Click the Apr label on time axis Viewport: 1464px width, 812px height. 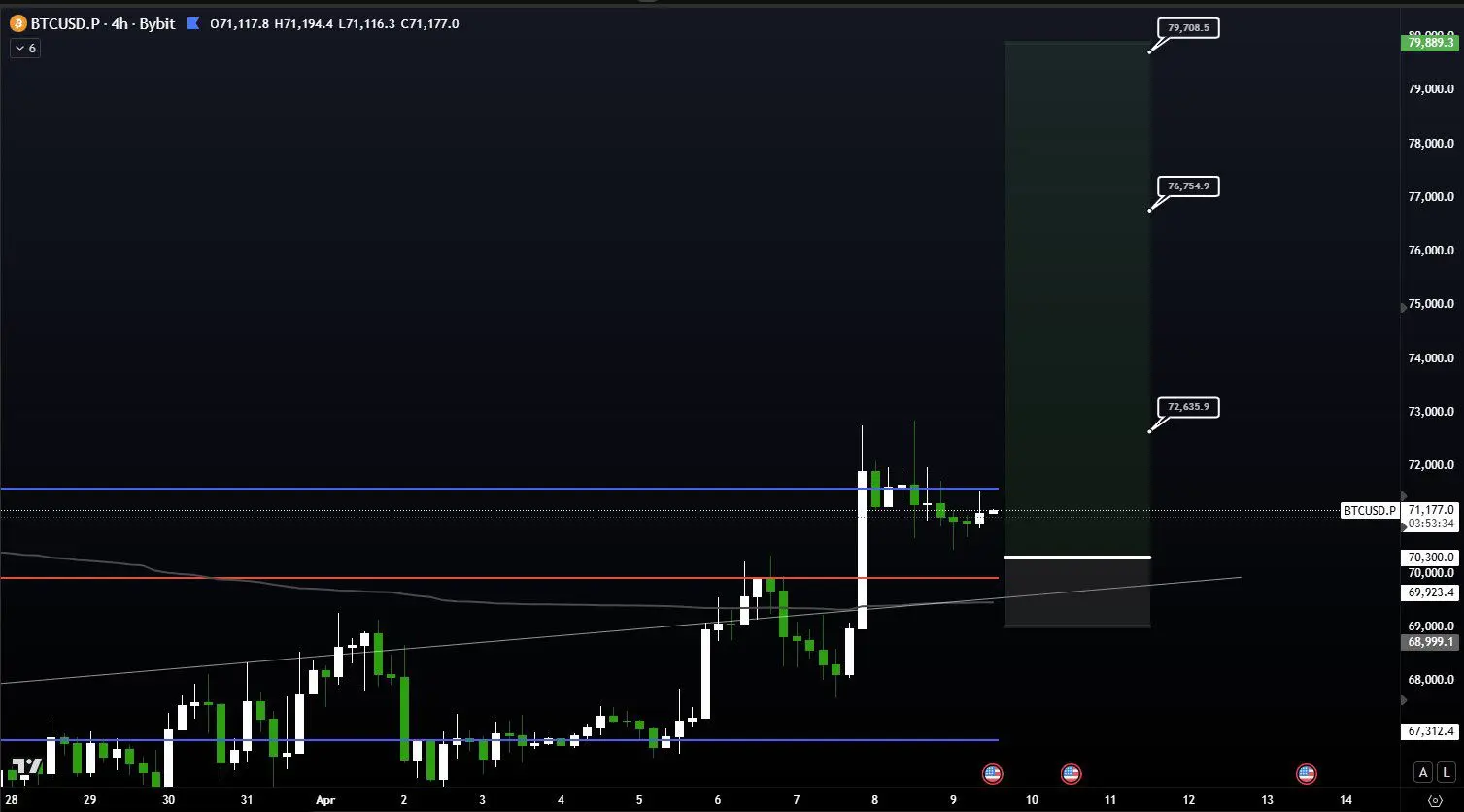pos(324,800)
